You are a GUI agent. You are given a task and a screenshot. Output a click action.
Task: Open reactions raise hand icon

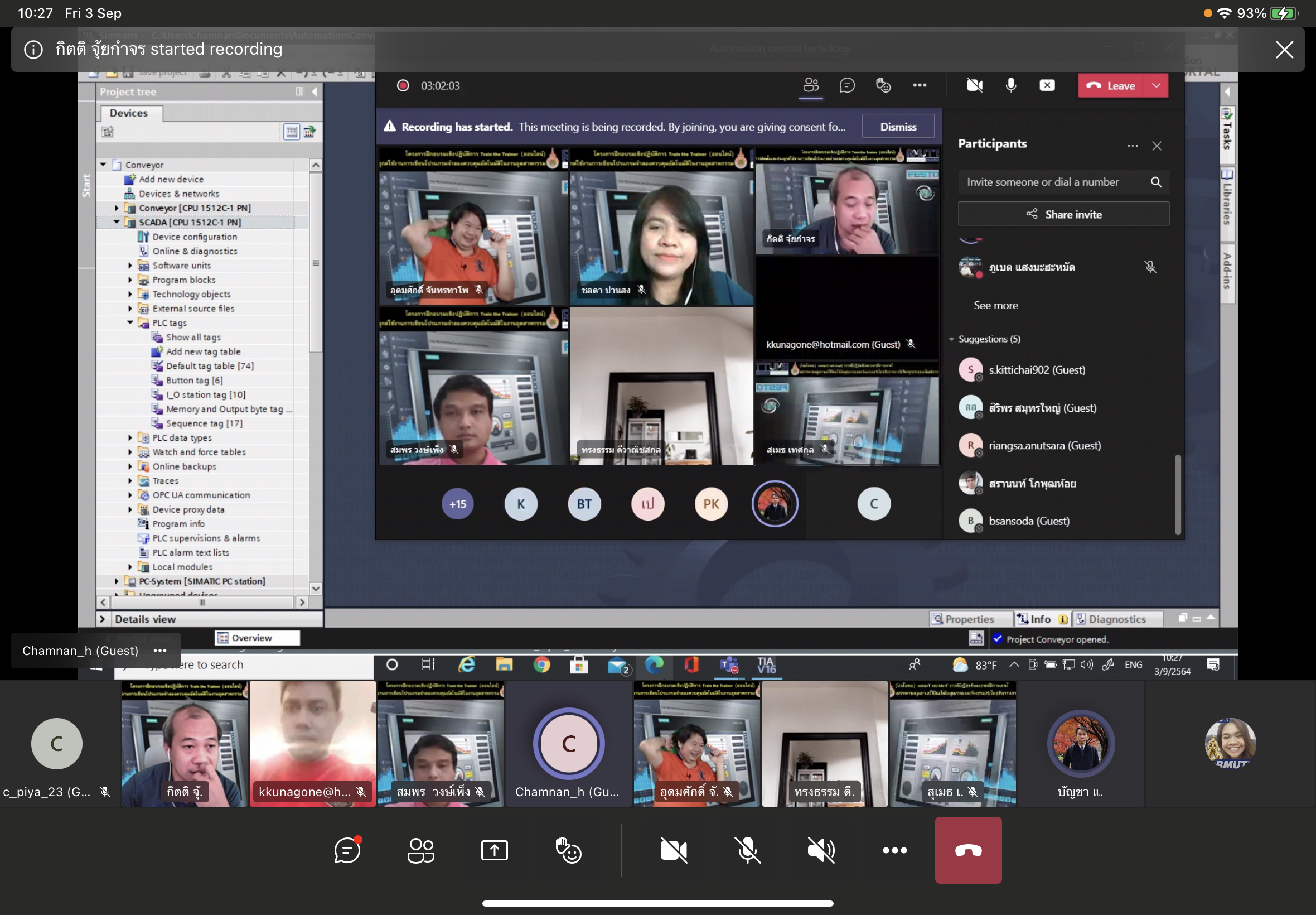(x=568, y=850)
